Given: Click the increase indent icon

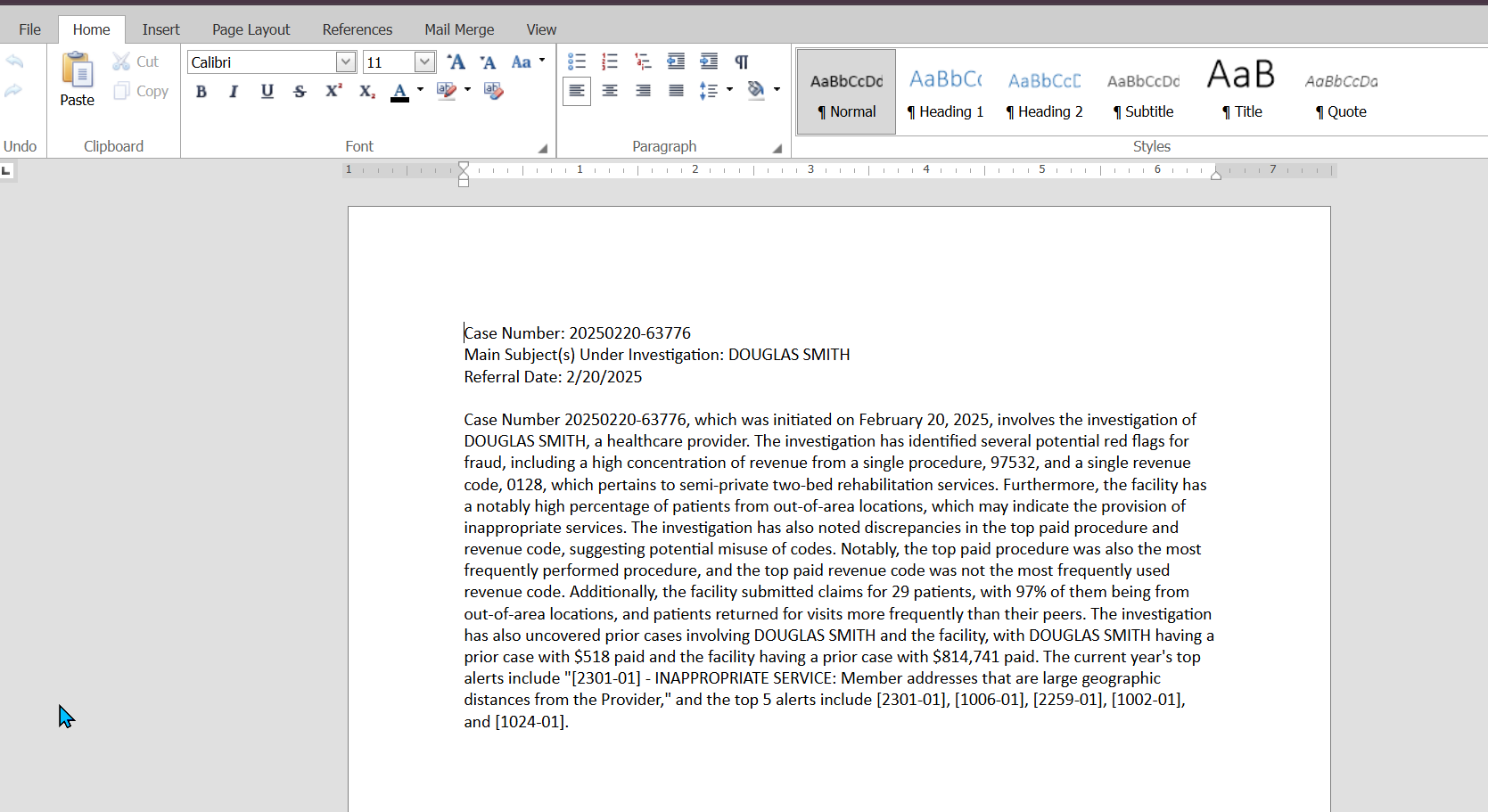Looking at the screenshot, I should (x=709, y=62).
